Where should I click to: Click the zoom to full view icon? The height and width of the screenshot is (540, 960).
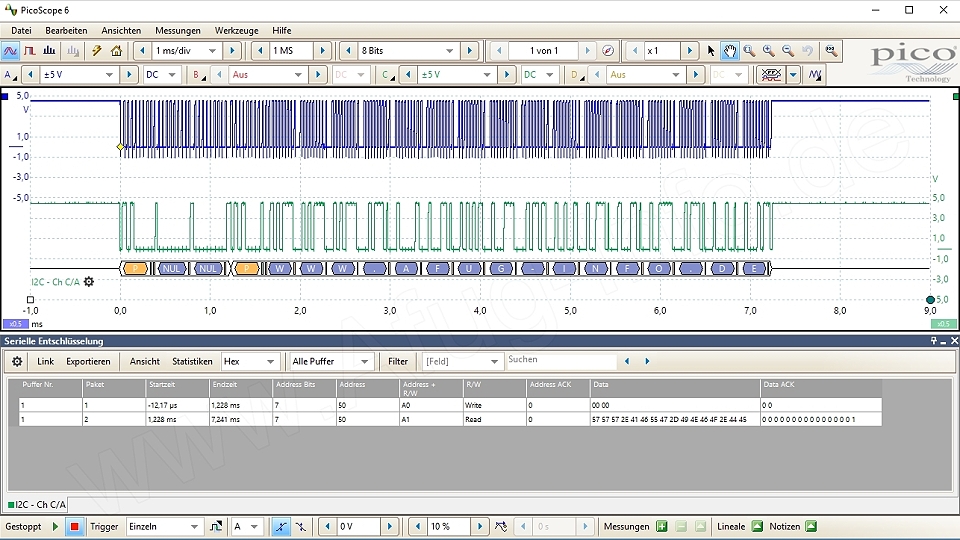pyautogui.click(x=831, y=51)
